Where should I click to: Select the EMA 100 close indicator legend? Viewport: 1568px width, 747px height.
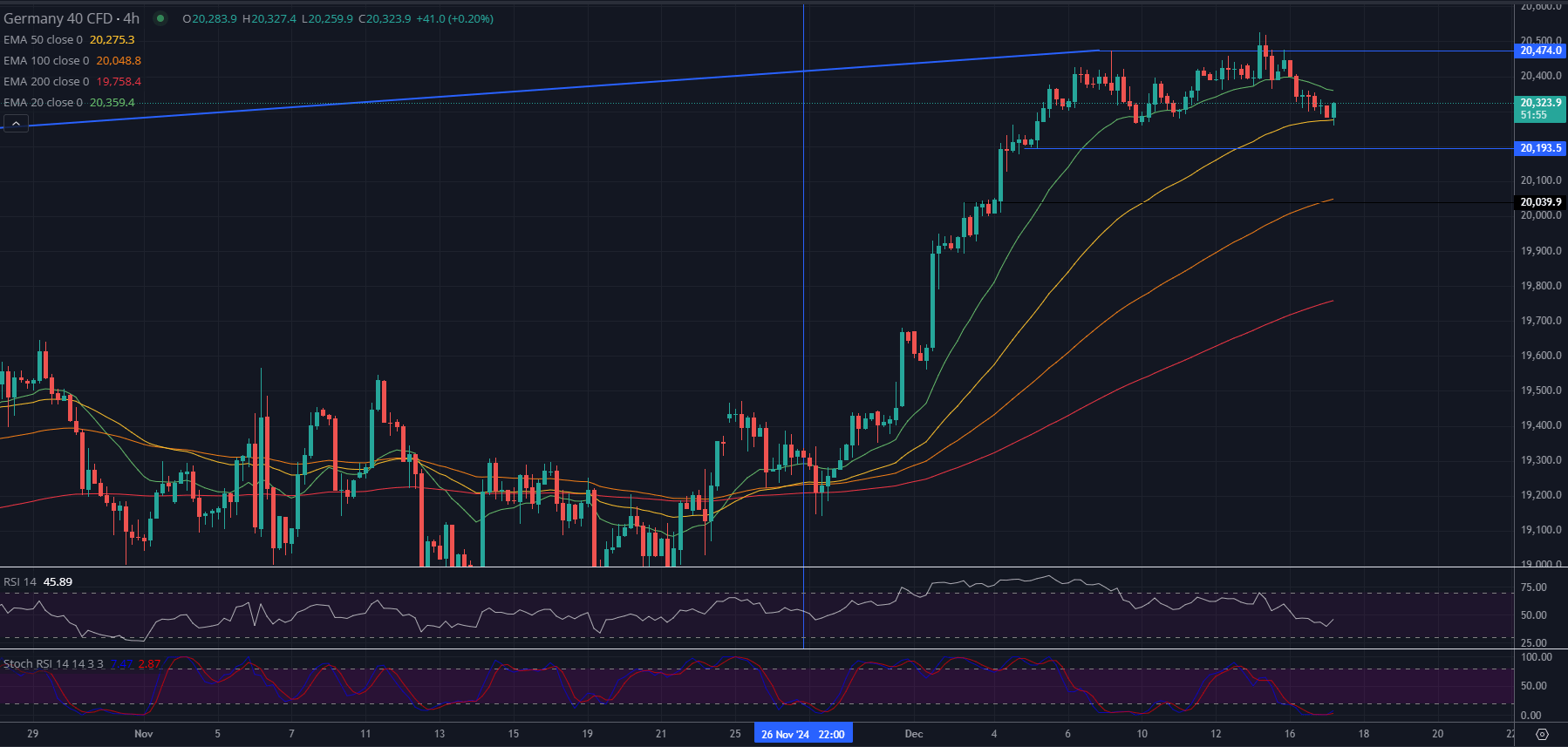pos(46,60)
